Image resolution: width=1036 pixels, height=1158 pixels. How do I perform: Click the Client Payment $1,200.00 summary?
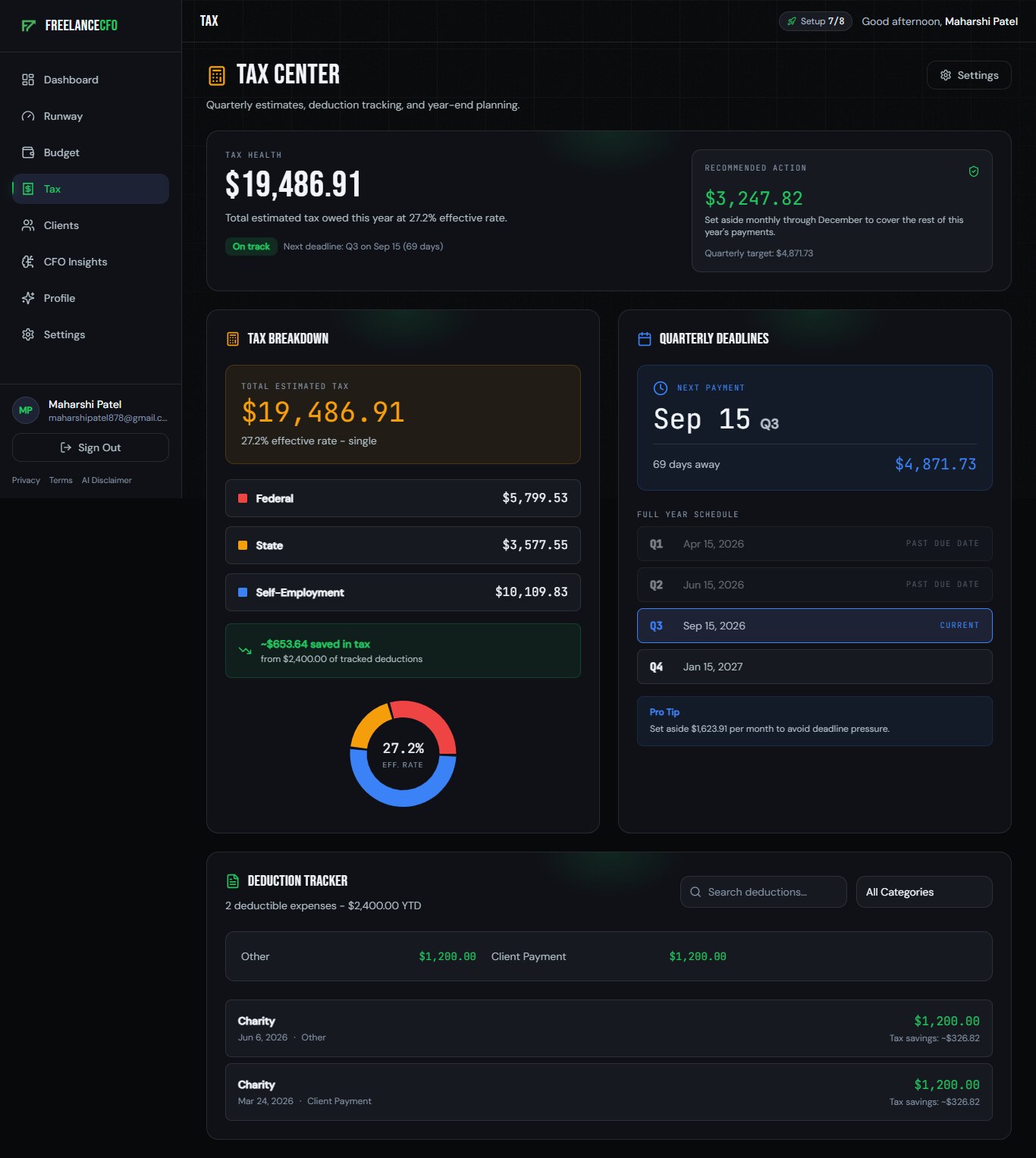pos(608,956)
